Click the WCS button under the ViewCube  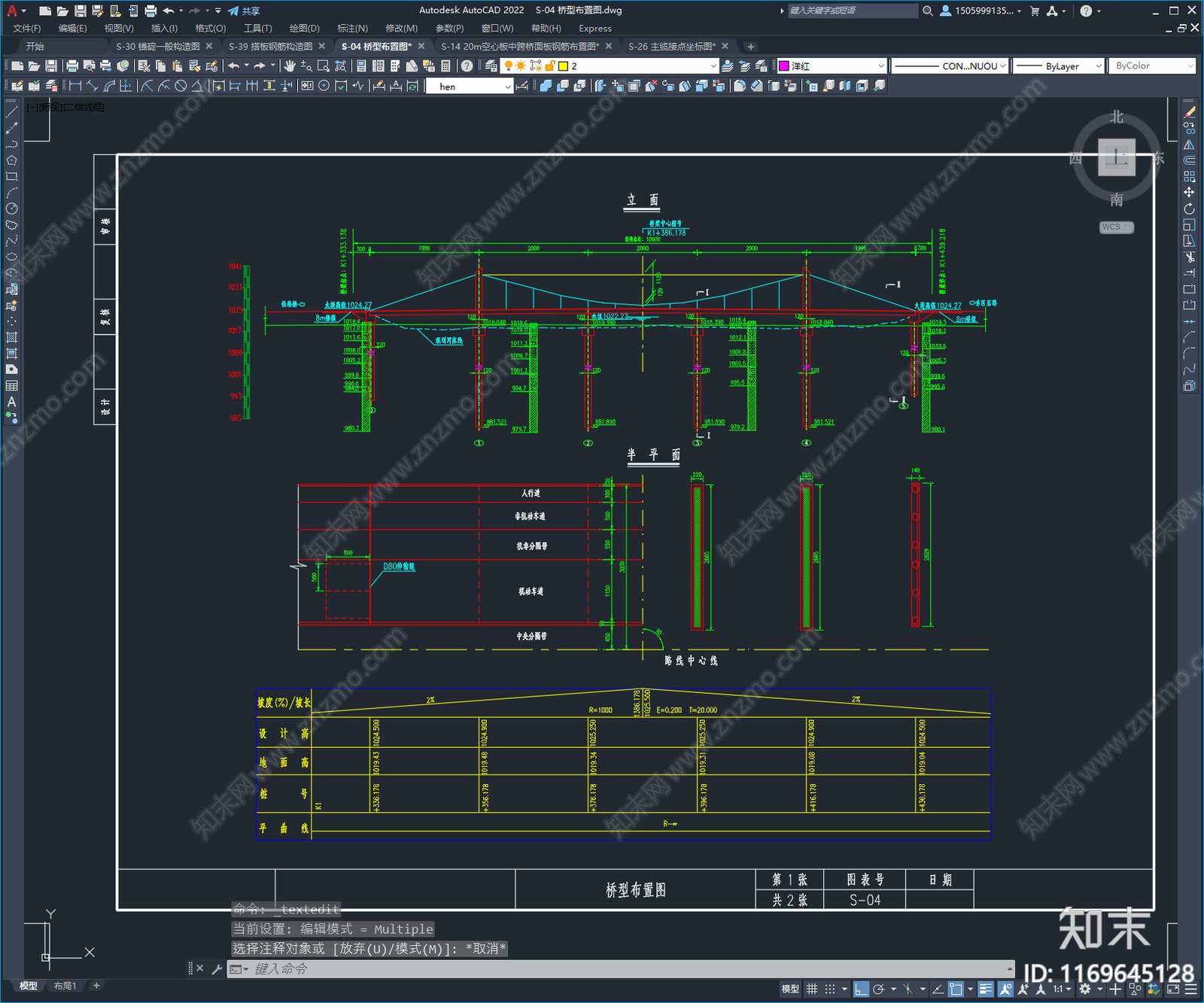click(x=1115, y=227)
